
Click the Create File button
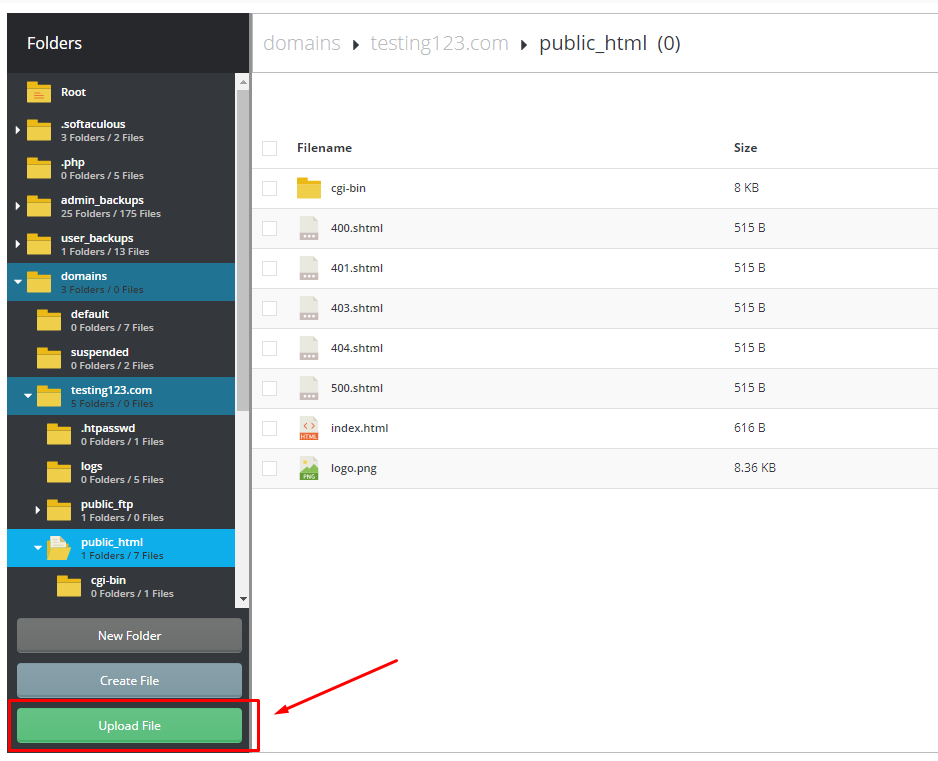(x=129, y=681)
